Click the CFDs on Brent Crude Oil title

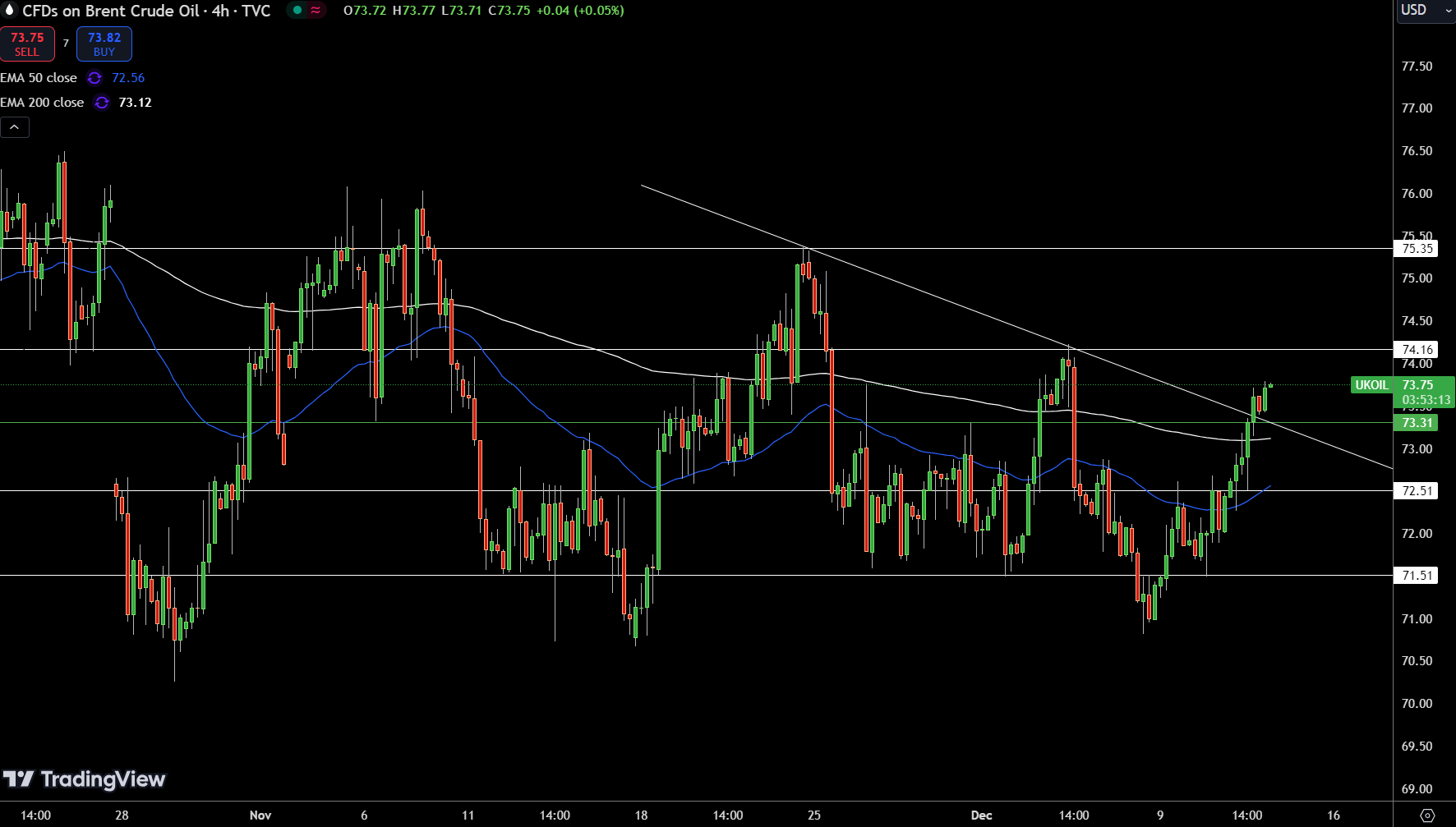(x=146, y=11)
